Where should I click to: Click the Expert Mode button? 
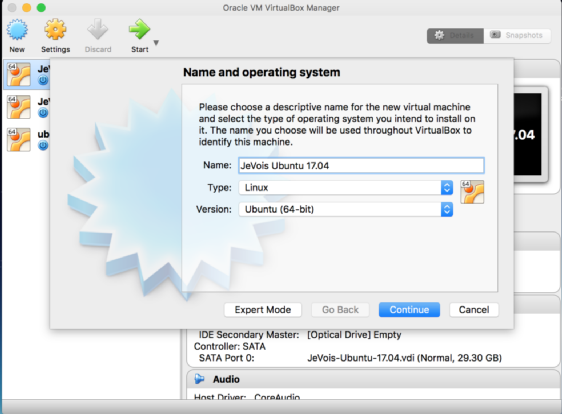pos(263,310)
